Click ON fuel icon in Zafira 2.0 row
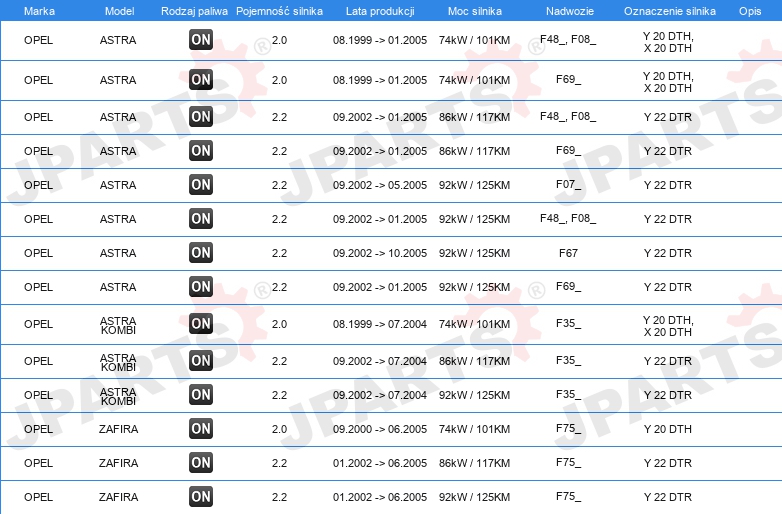This screenshot has width=782, height=514. (x=201, y=428)
